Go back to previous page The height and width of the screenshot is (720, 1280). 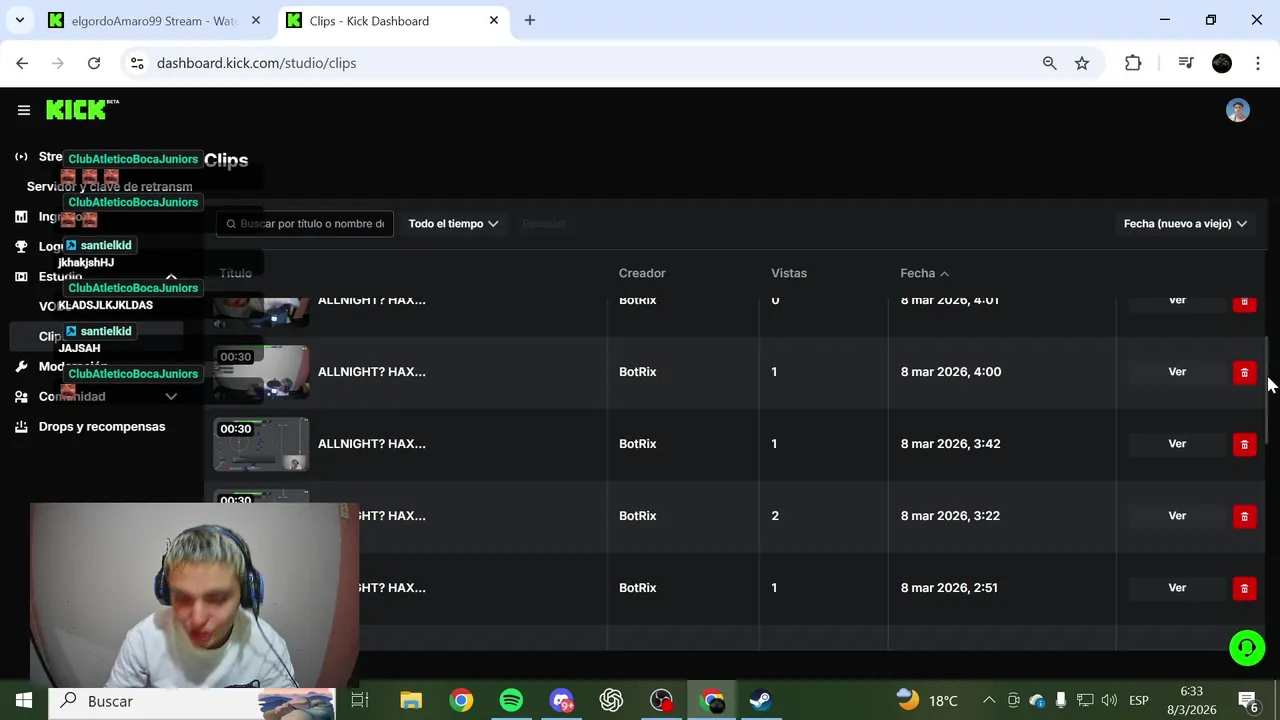[x=22, y=63]
